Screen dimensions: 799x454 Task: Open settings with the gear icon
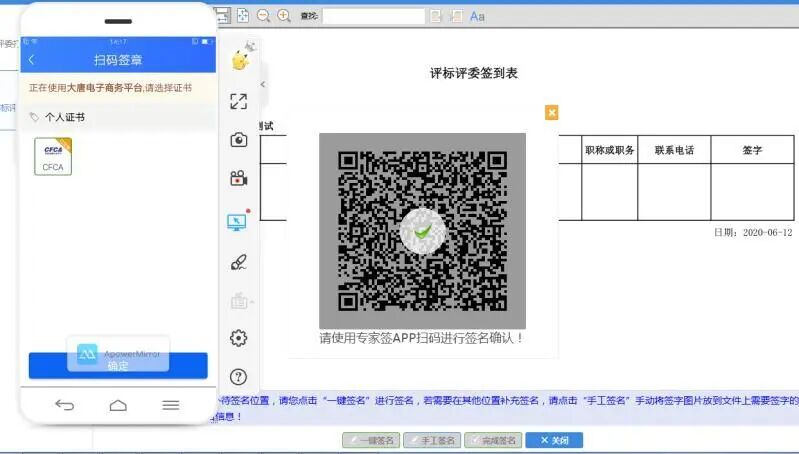[238, 338]
